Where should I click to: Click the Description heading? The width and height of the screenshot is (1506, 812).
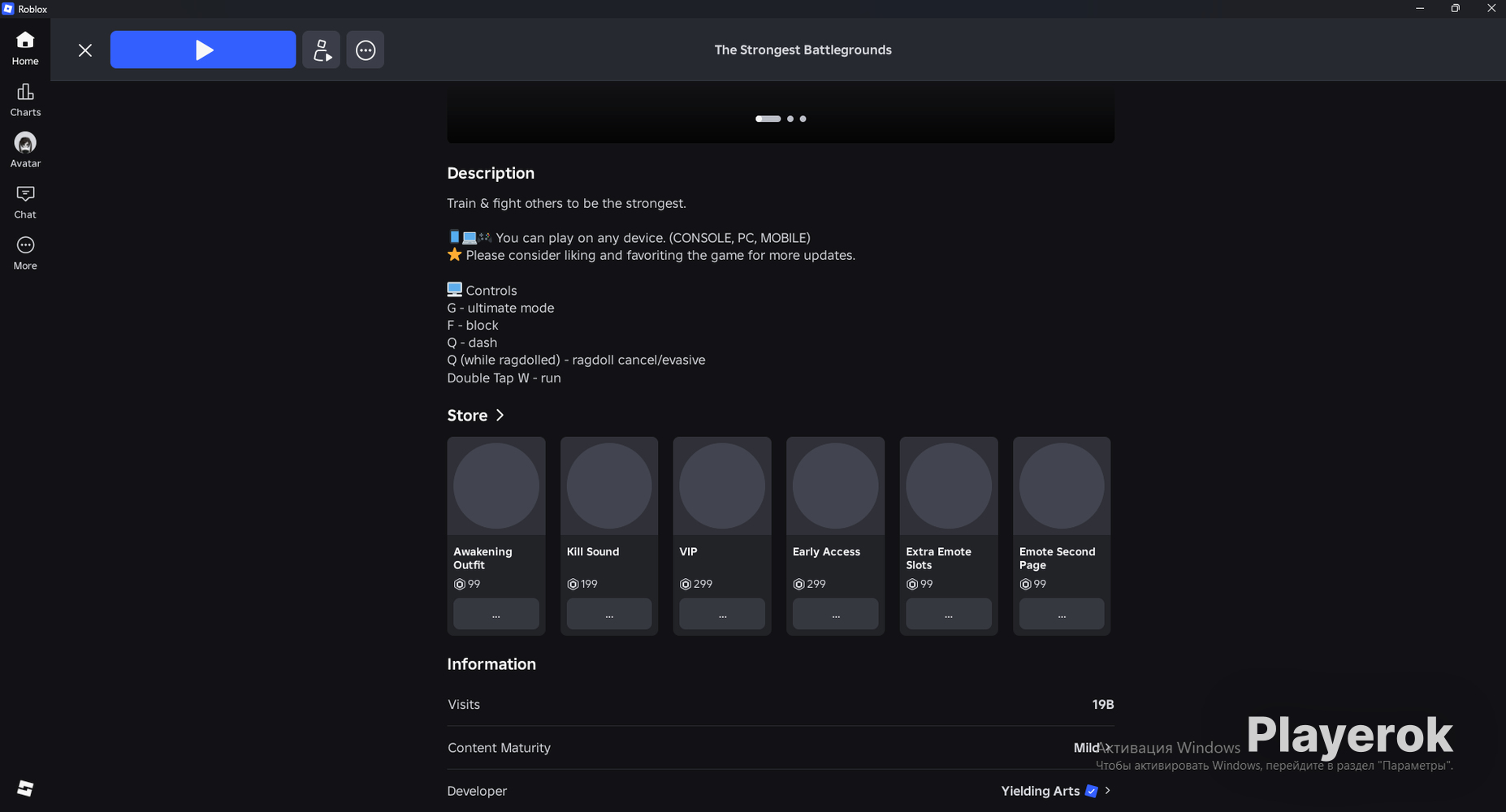click(491, 173)
